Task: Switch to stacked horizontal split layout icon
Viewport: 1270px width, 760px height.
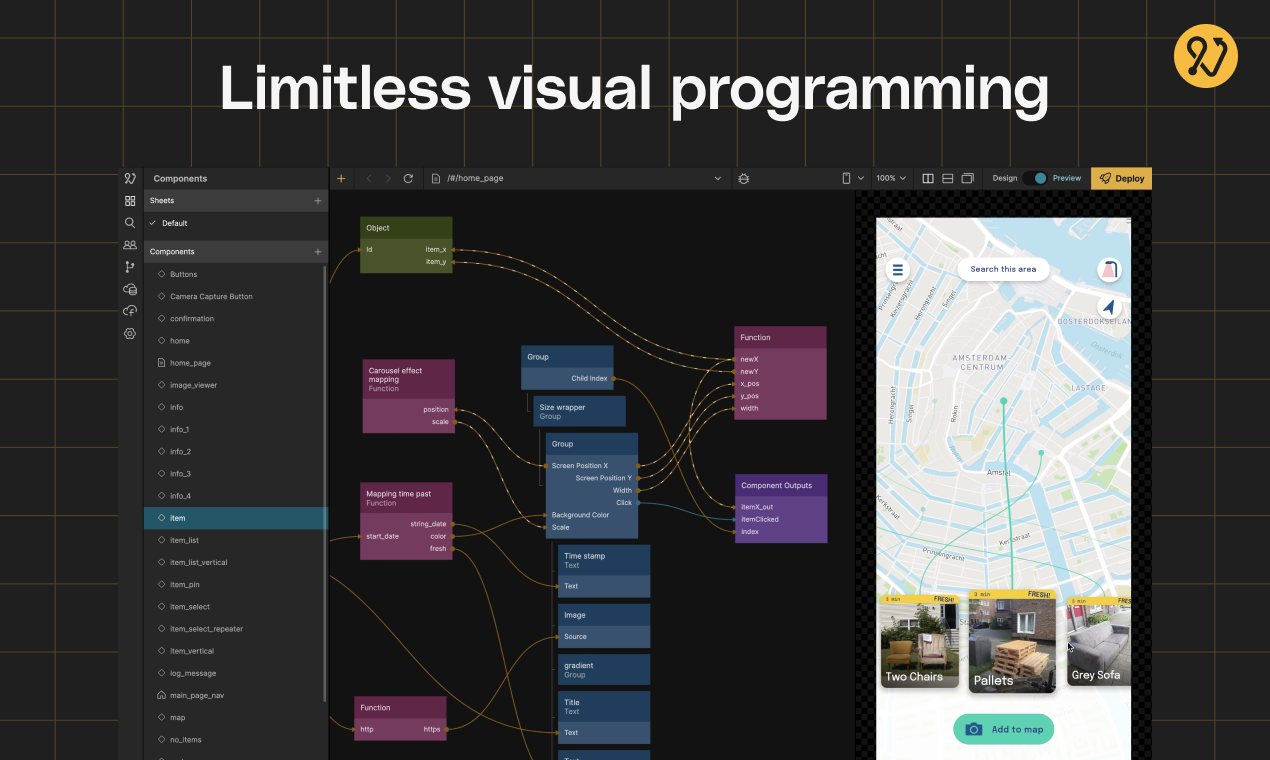Action: click(x=948, y=178)
